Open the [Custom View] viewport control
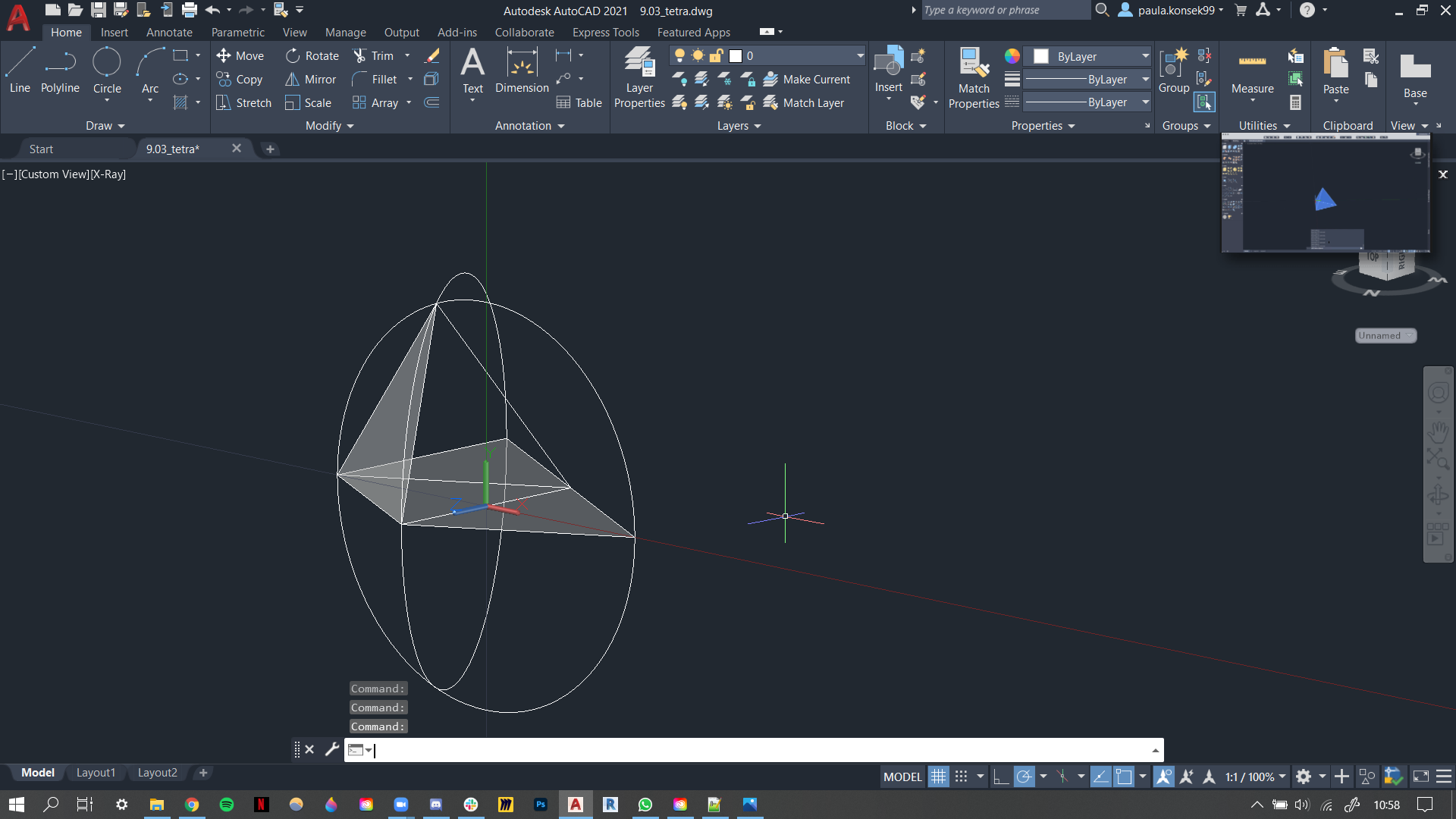This screenshot has width=1456, height=819. (54, 174)
